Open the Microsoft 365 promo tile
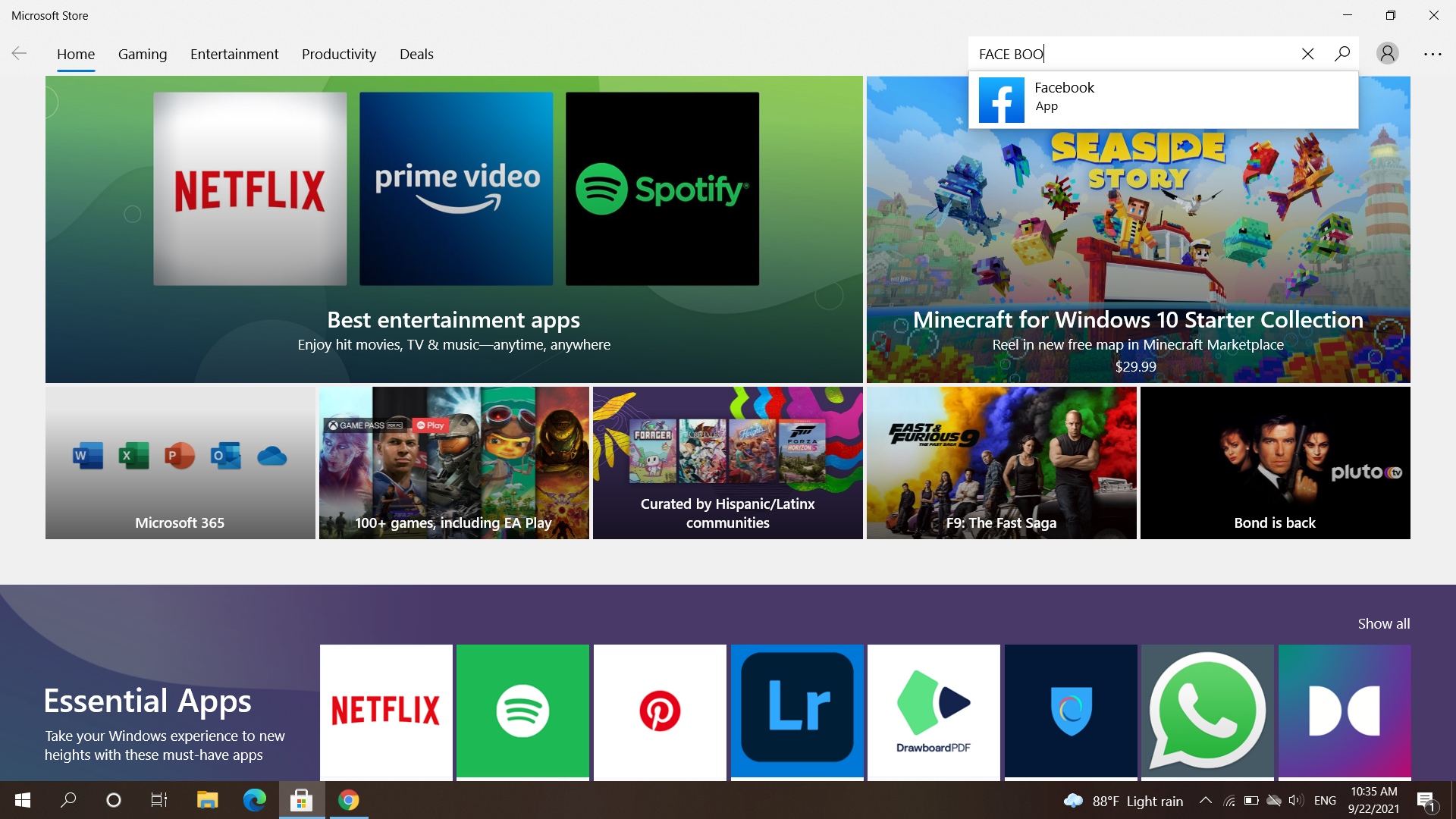1456x819 pixels. [180, 463]
